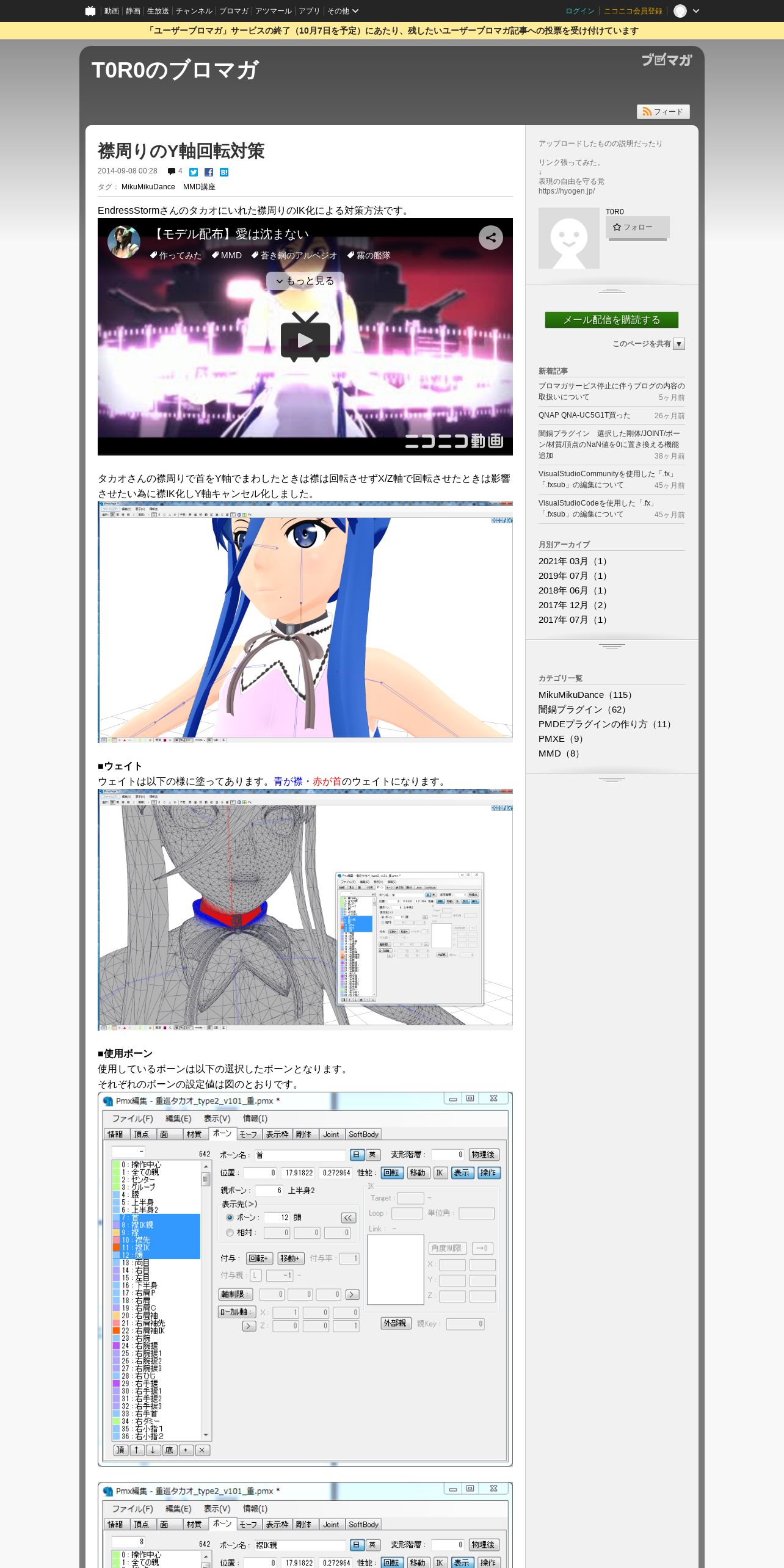Click the ニコニコ会員登録 link
Image resolution: width=784 pixels, height=1568 pixels.
[x=633, y=11]
